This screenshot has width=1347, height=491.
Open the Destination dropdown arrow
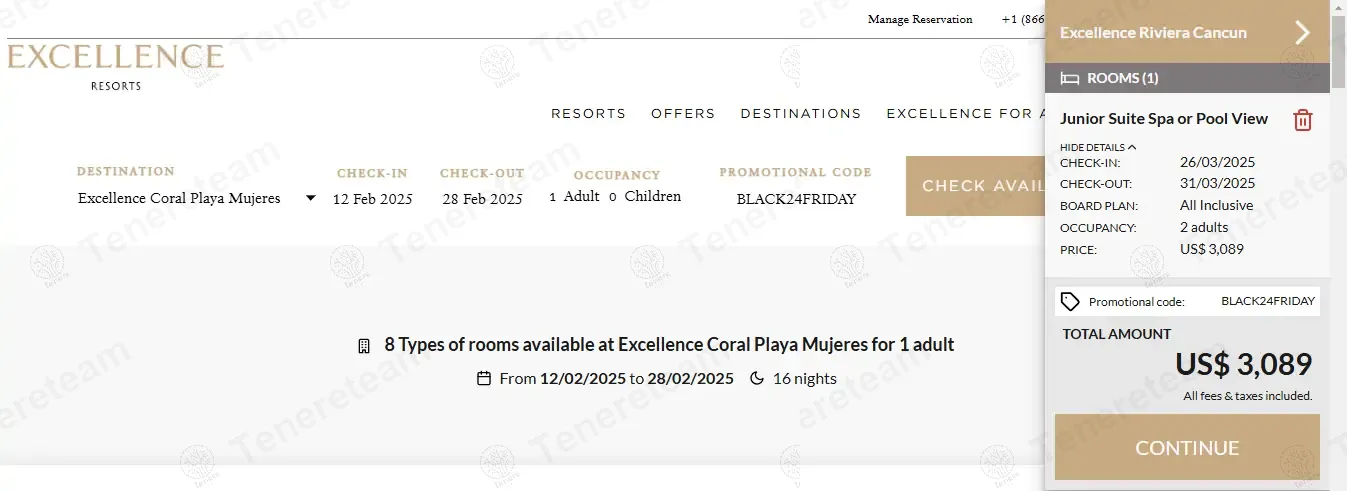point(310,198)
